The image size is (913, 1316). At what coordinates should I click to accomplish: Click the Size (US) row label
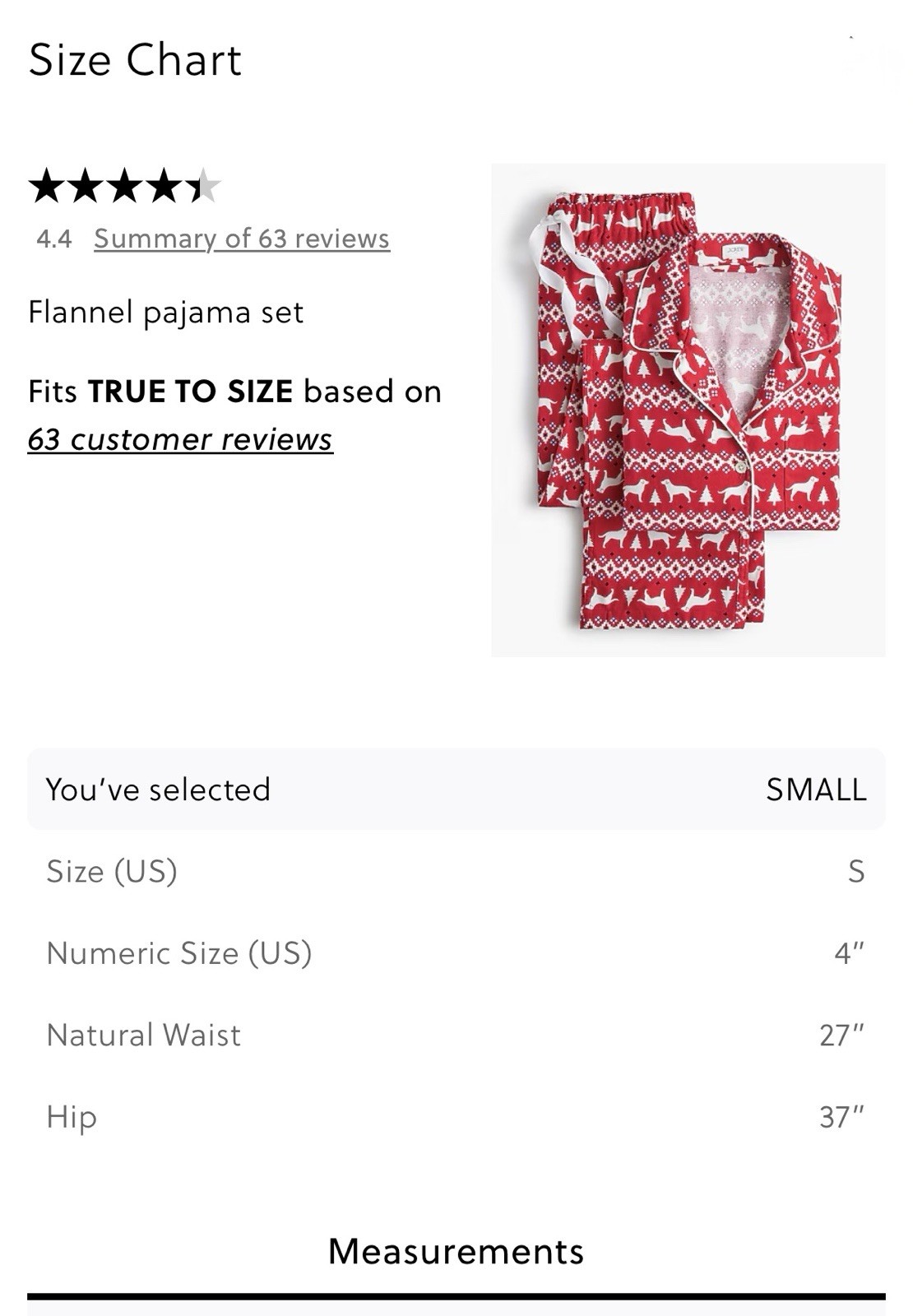pos(112,871)
